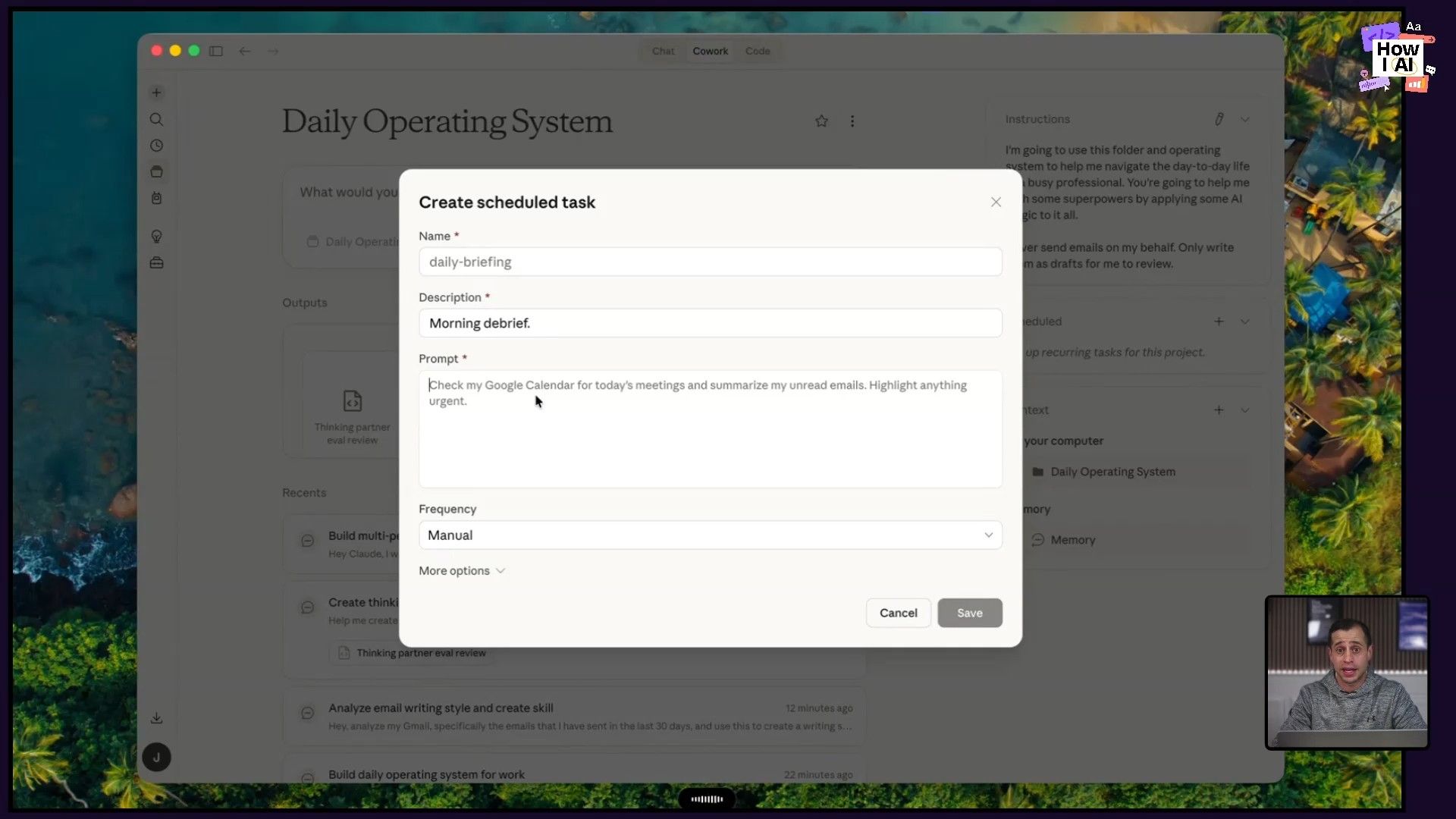
Task: Add a scheduled task with plus icon
Action: [x=1219, y=322]
